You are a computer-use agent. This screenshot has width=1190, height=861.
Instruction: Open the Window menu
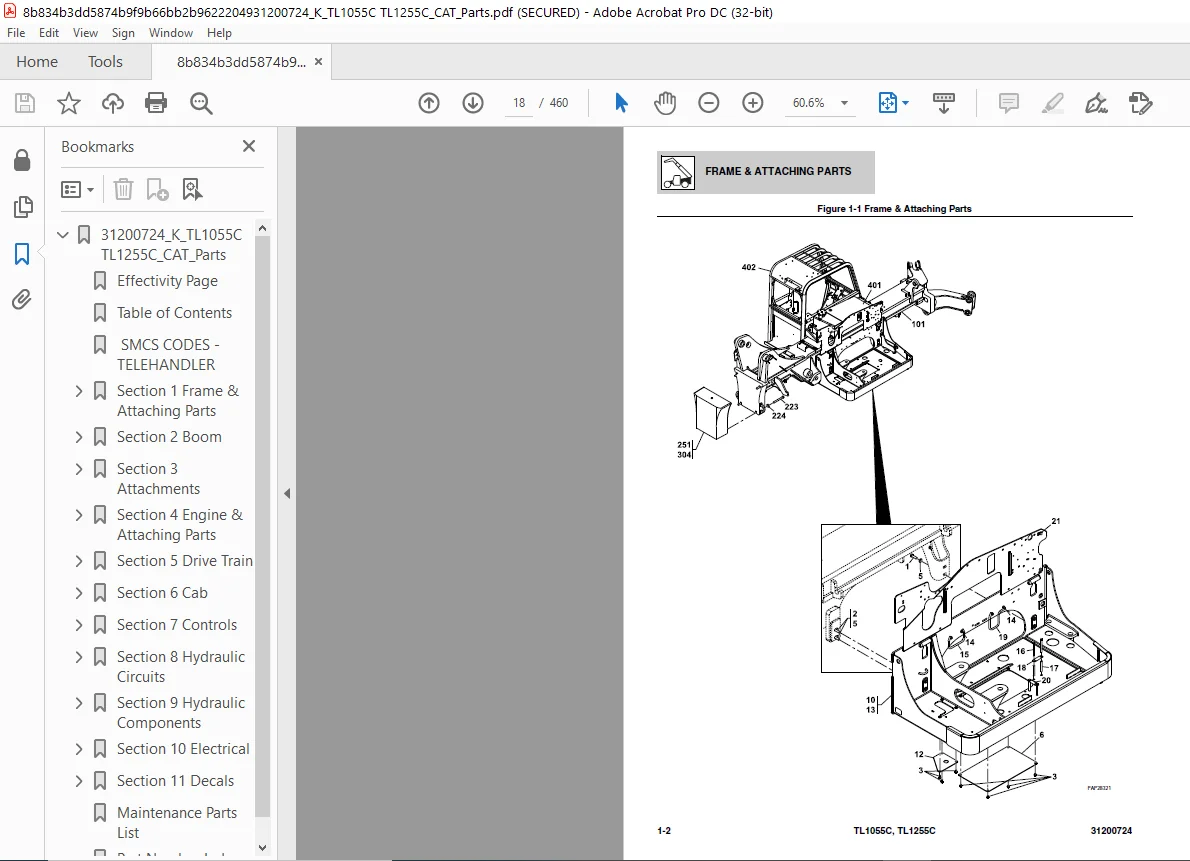point(171,33)
